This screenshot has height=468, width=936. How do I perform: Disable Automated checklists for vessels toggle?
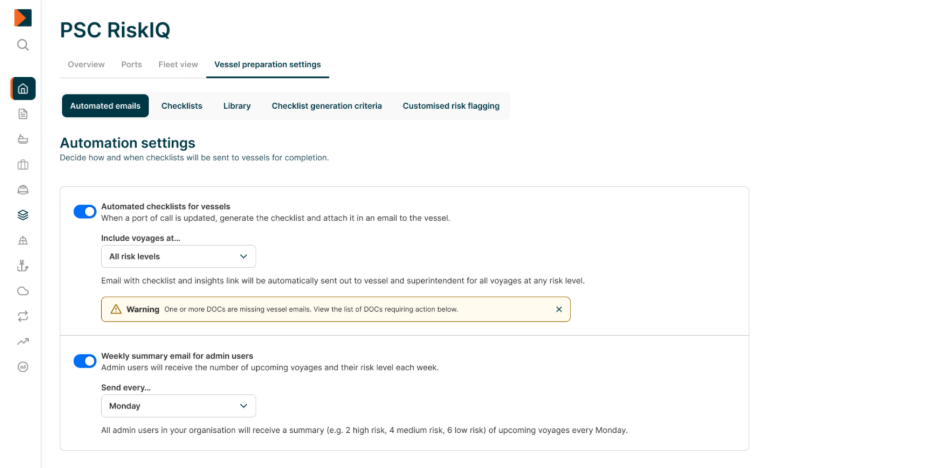[85, 211]
